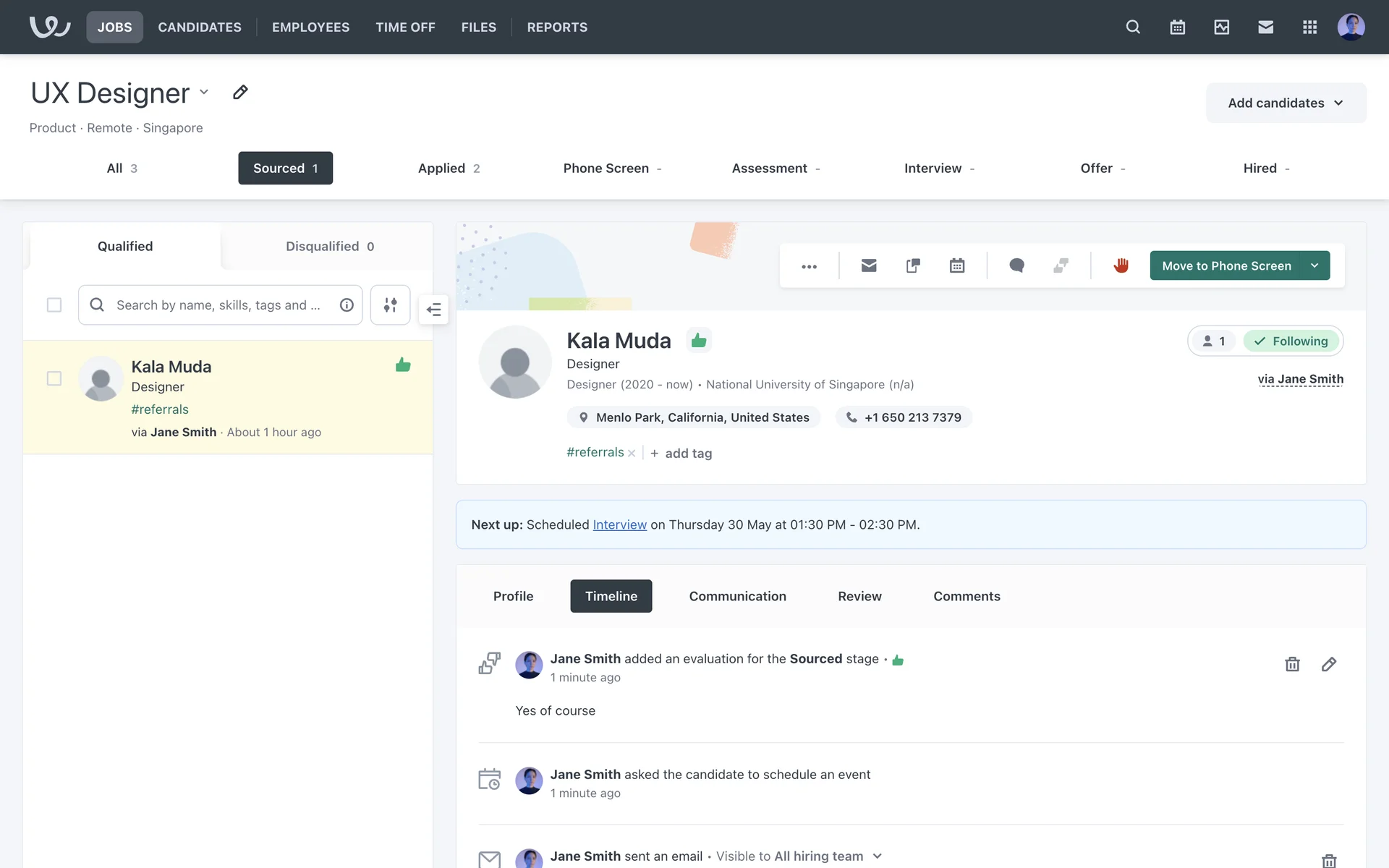The width and height of the screenshot is (1389, 868).
Task: Open the scheduled Interview link
Action: tap(619, 524)
